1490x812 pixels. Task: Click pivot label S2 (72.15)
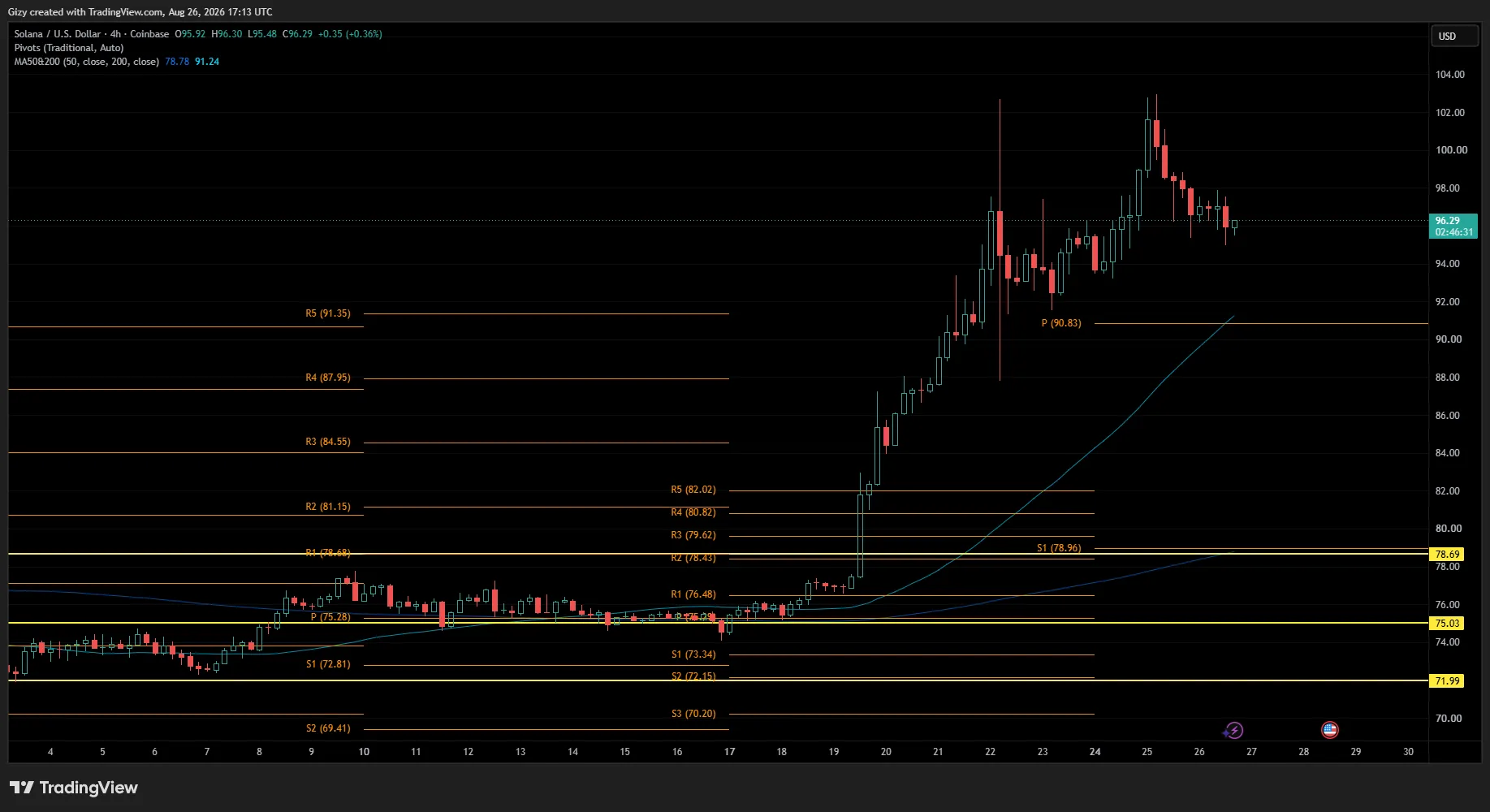pyautogui.click(x=693, y=676)
